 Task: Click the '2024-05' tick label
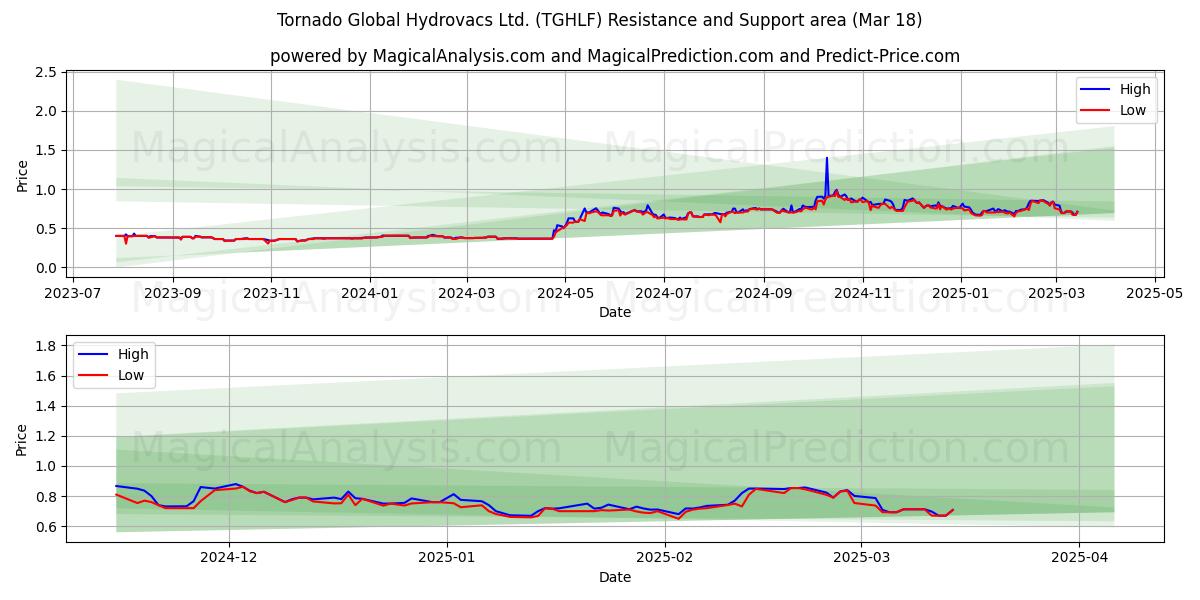click(x=565, y=293)
